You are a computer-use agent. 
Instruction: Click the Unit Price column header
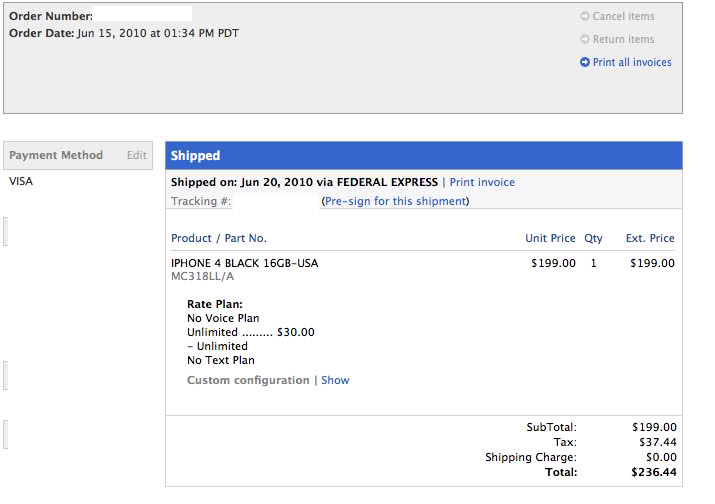point(550,238)
